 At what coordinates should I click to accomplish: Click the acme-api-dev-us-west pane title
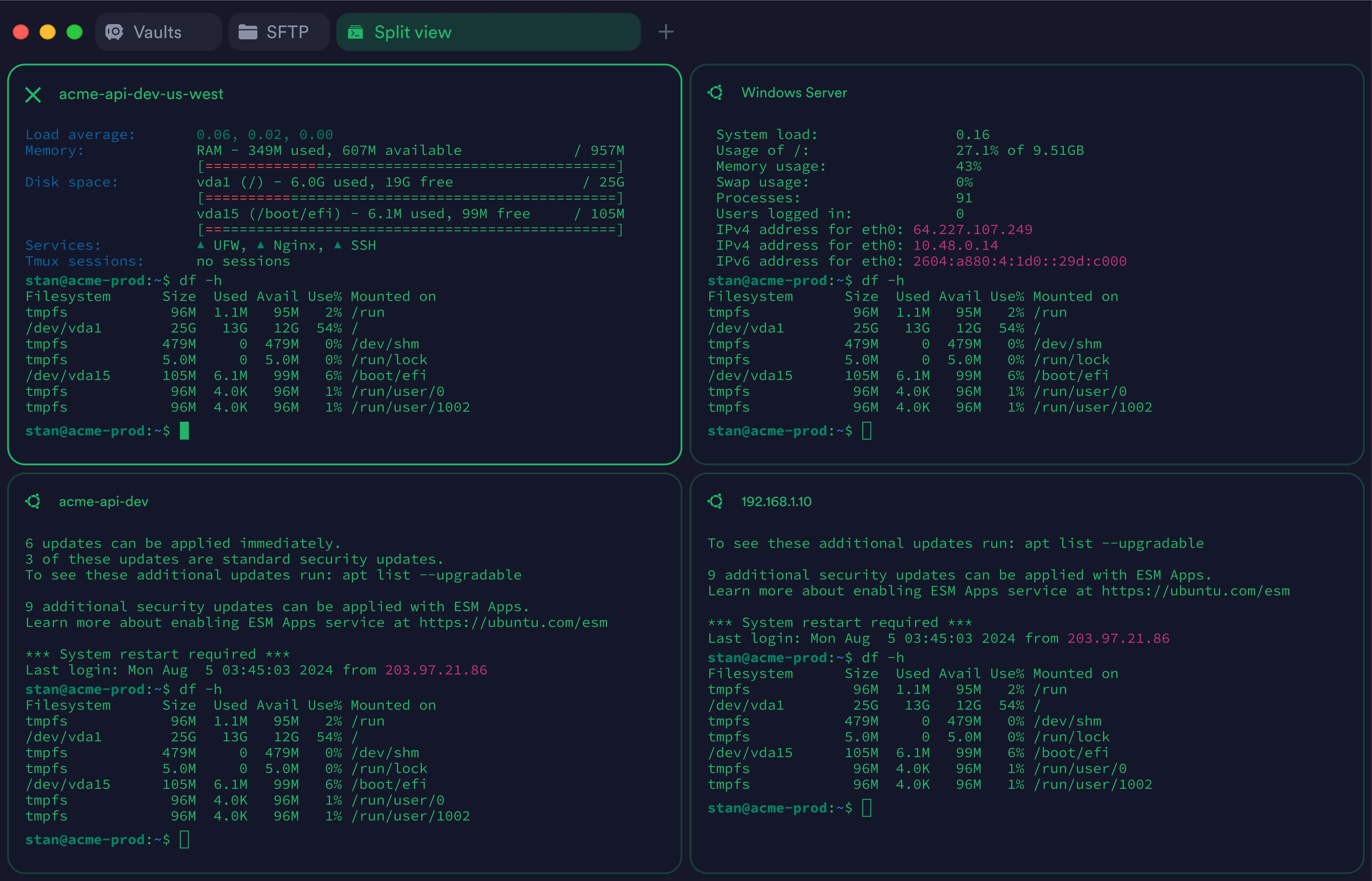click(x=141, y=94)
